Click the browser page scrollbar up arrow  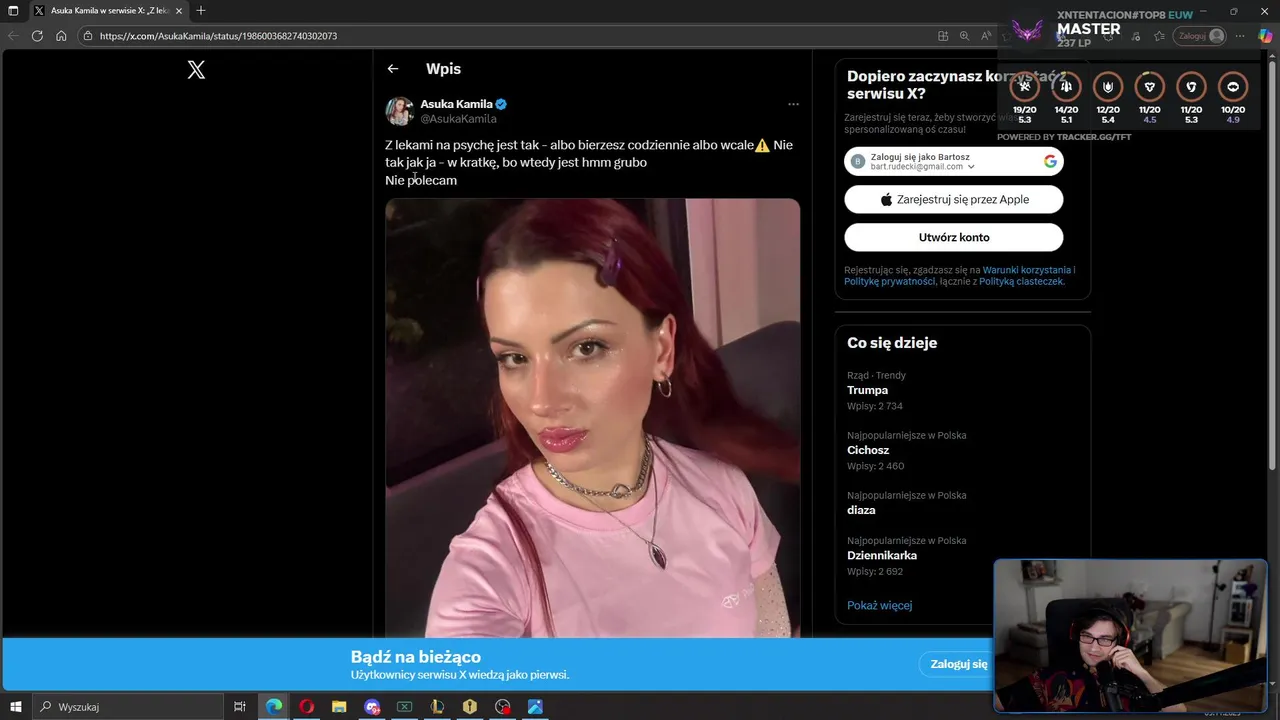[x=1274, y=56]
